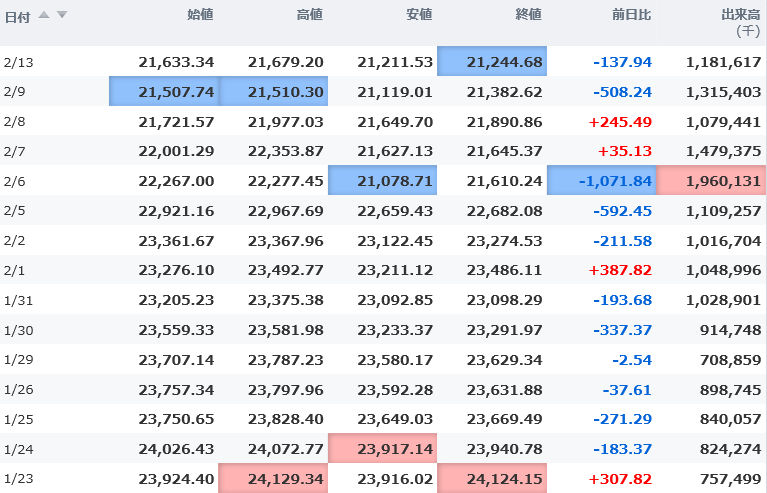Screen dimensions: 767x493
Task: Select red-highlighted volume 1,960,131
Action: pyautogui.click(x=711, y=180)
